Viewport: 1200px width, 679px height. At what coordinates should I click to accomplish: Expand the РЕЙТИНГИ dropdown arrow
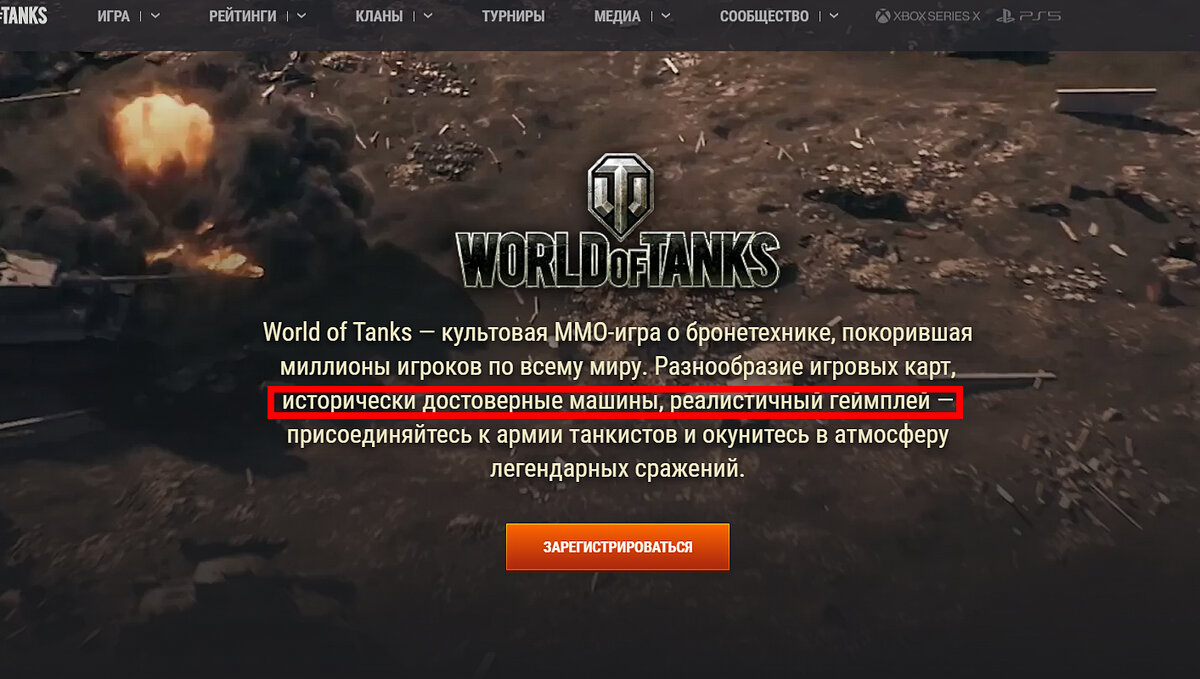301,16
